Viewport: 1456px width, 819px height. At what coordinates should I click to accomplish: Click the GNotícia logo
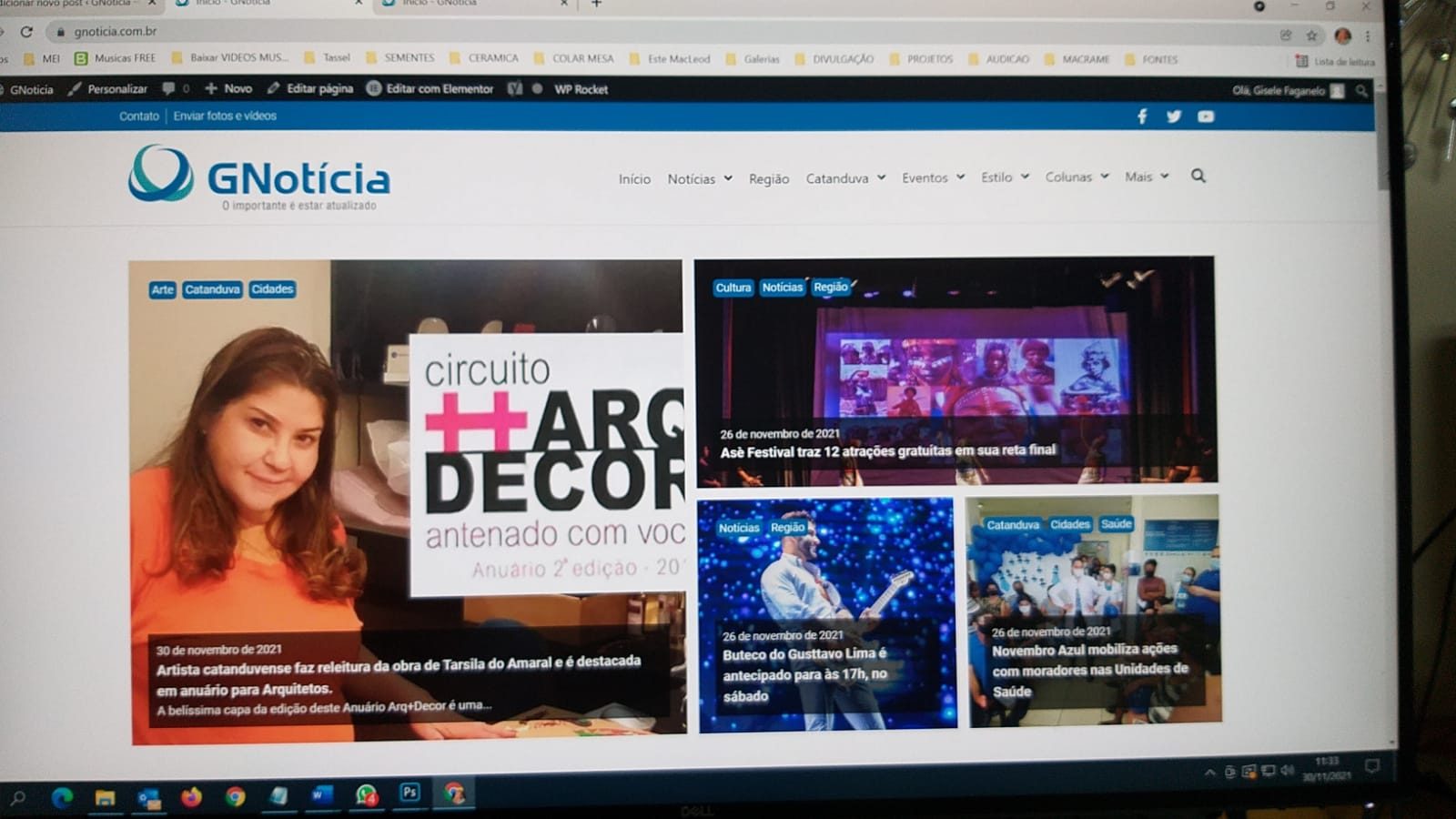pos(260,177)
